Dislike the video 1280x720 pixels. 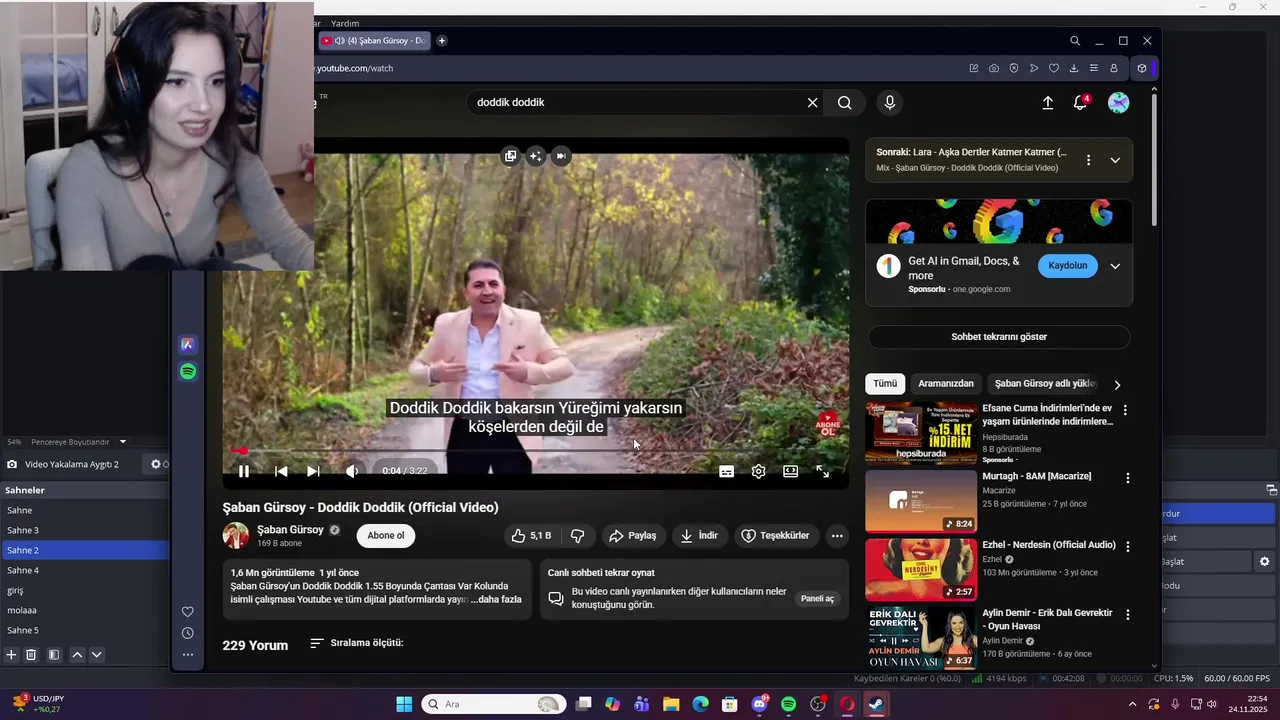point(577,536)
